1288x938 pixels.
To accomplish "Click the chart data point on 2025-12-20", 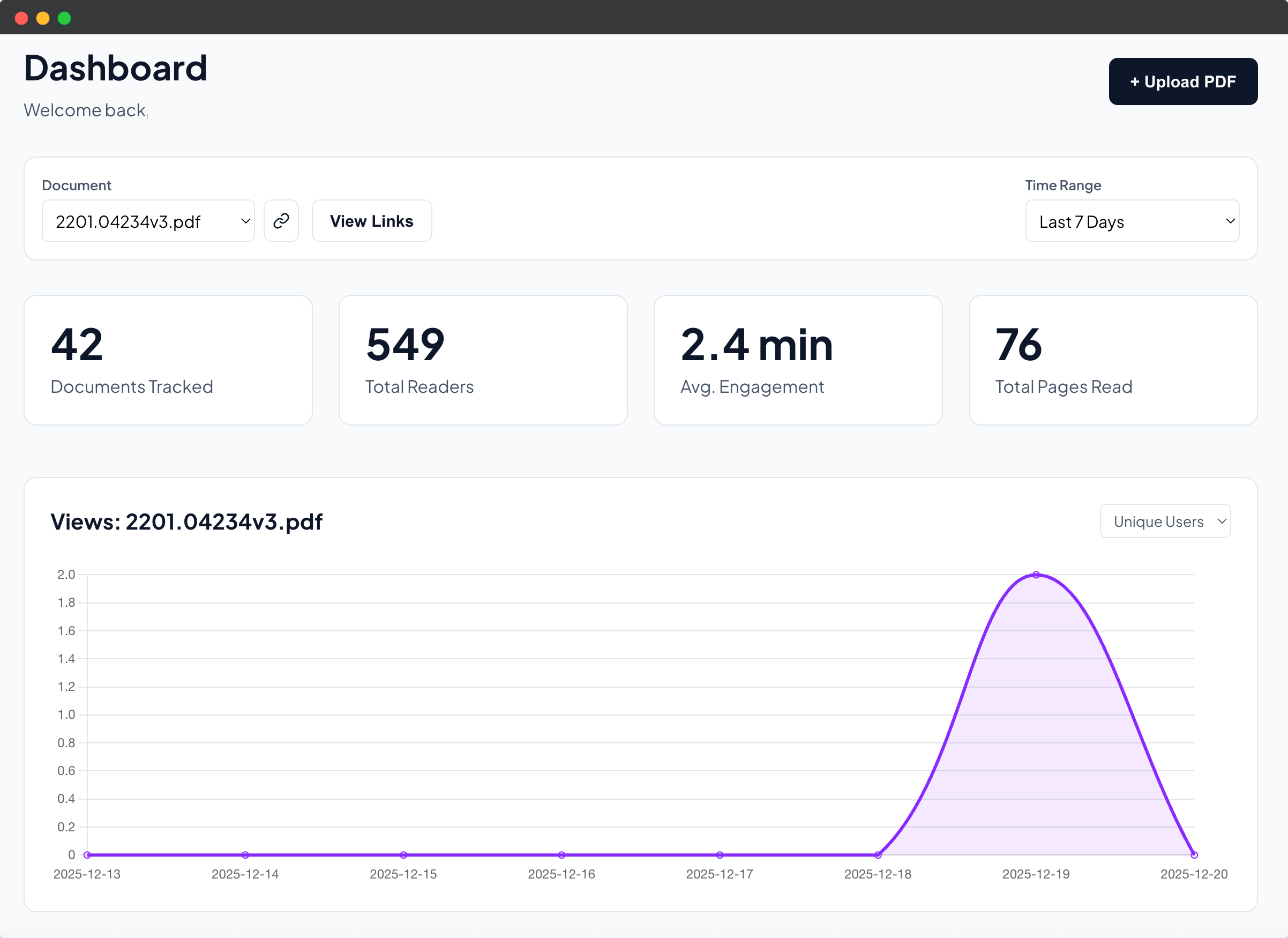I will [1194, 855].
